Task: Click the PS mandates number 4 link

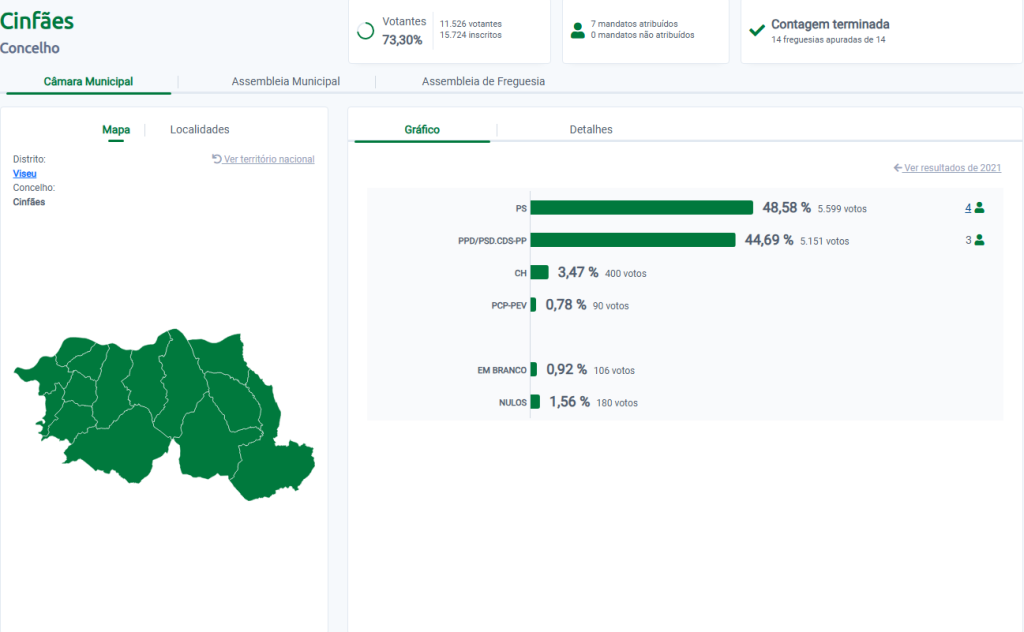Action: [968, 208]
